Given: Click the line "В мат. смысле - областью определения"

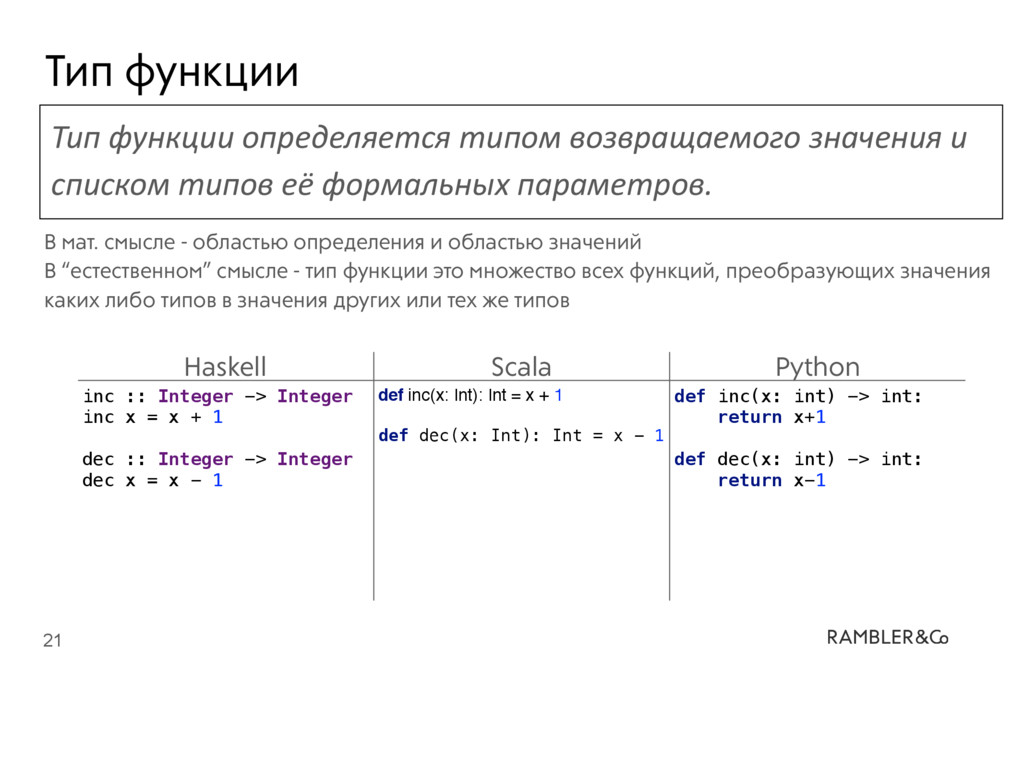Looking at the screenshot, I should [x=343, y=242].
